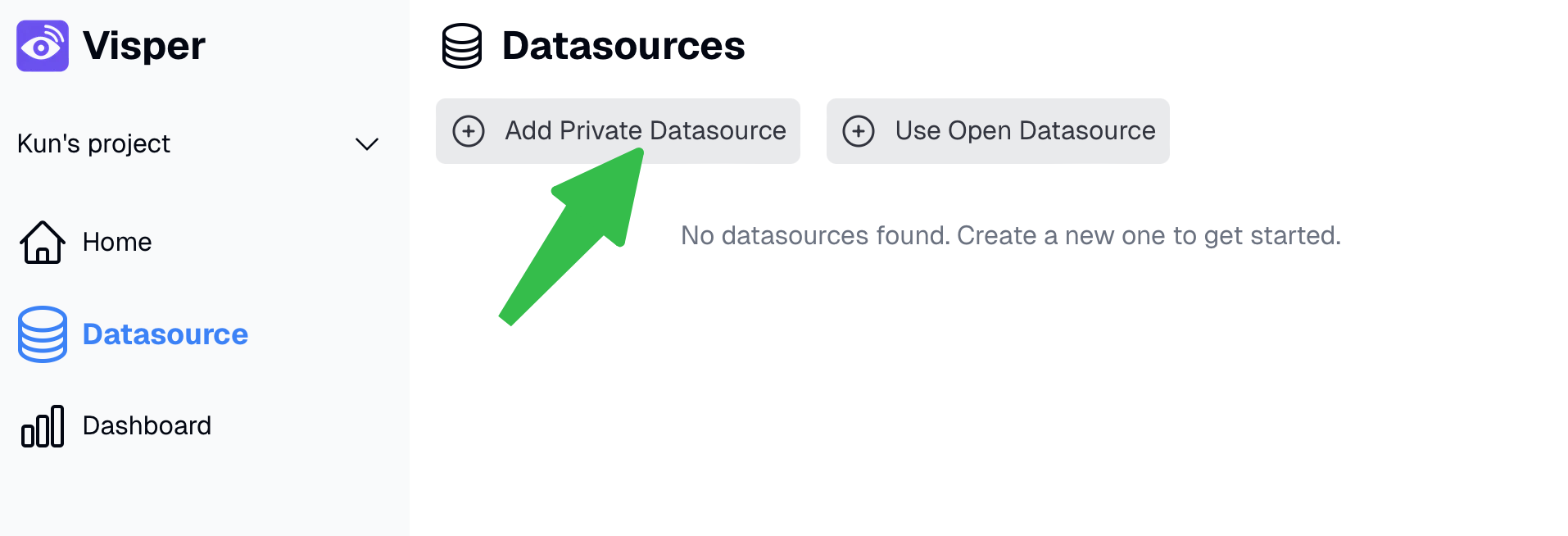Expand the chevron beside Kun's project
The width and height of the screenshot is (1568, 536).
pyautogui.click(x=366, y=144)
